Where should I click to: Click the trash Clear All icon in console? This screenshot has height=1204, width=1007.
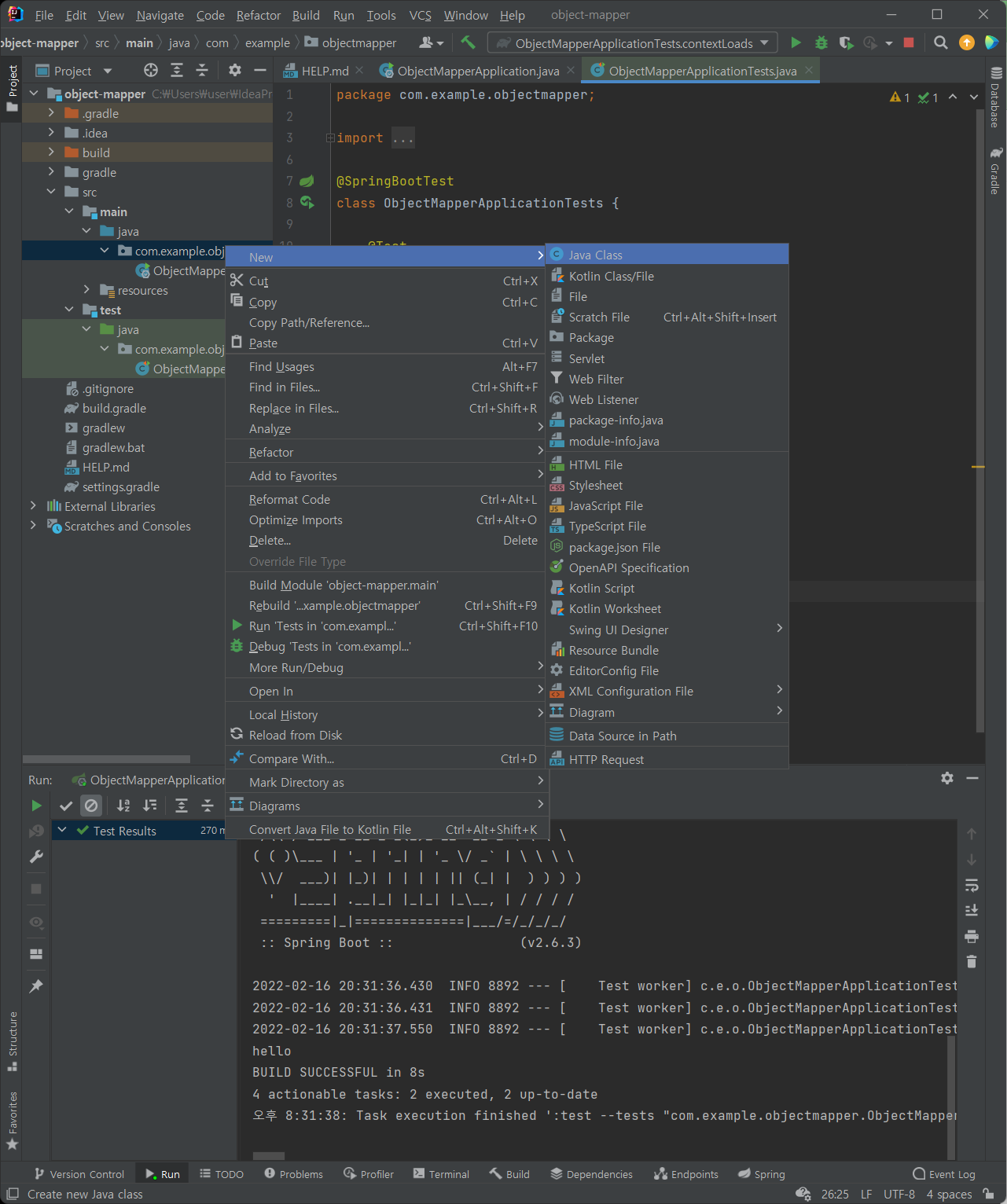coord(972,961)
